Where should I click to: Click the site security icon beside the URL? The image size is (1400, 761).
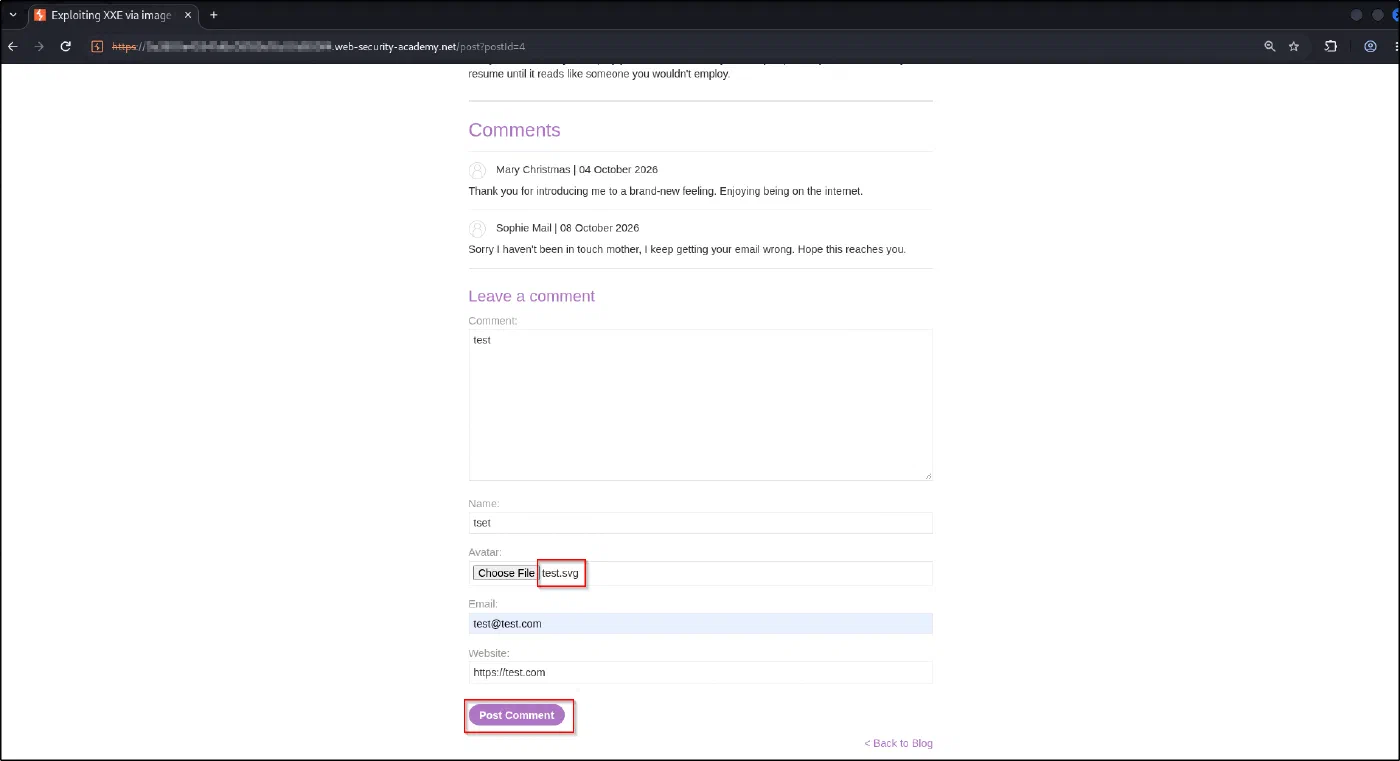97,46
